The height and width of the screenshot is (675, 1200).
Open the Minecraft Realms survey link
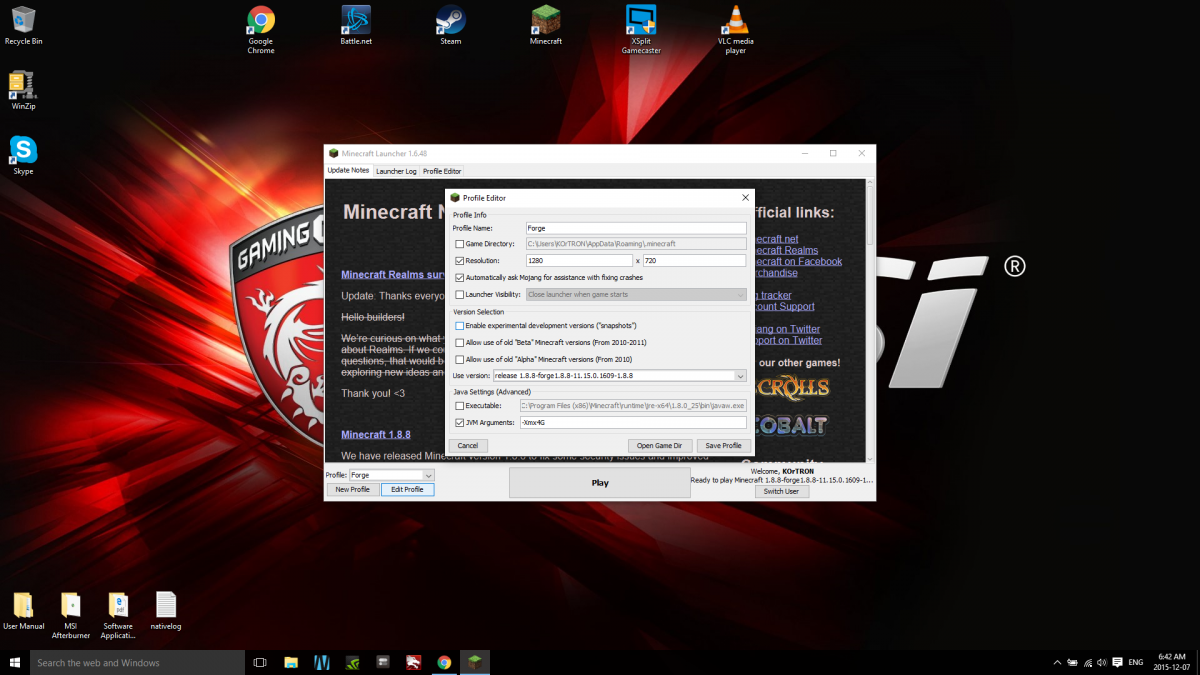click(x=393, y=274)
